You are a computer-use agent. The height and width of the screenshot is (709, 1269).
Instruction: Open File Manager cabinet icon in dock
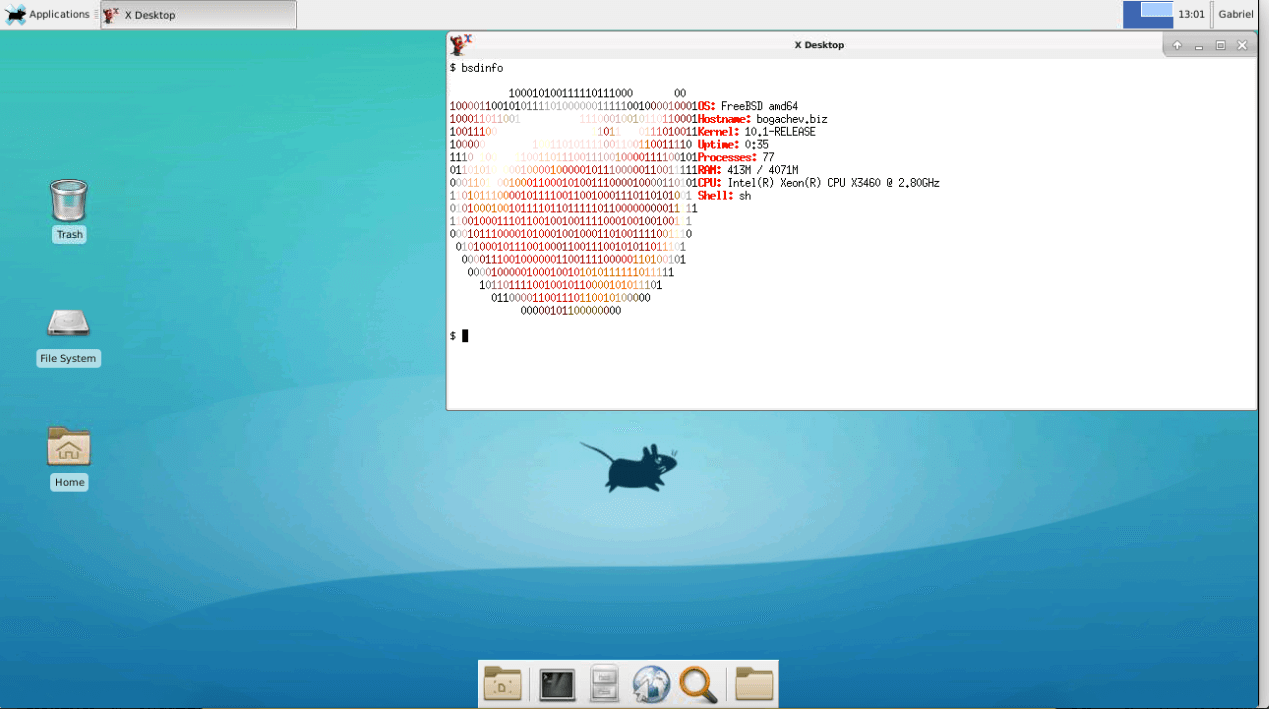[604, 684]
